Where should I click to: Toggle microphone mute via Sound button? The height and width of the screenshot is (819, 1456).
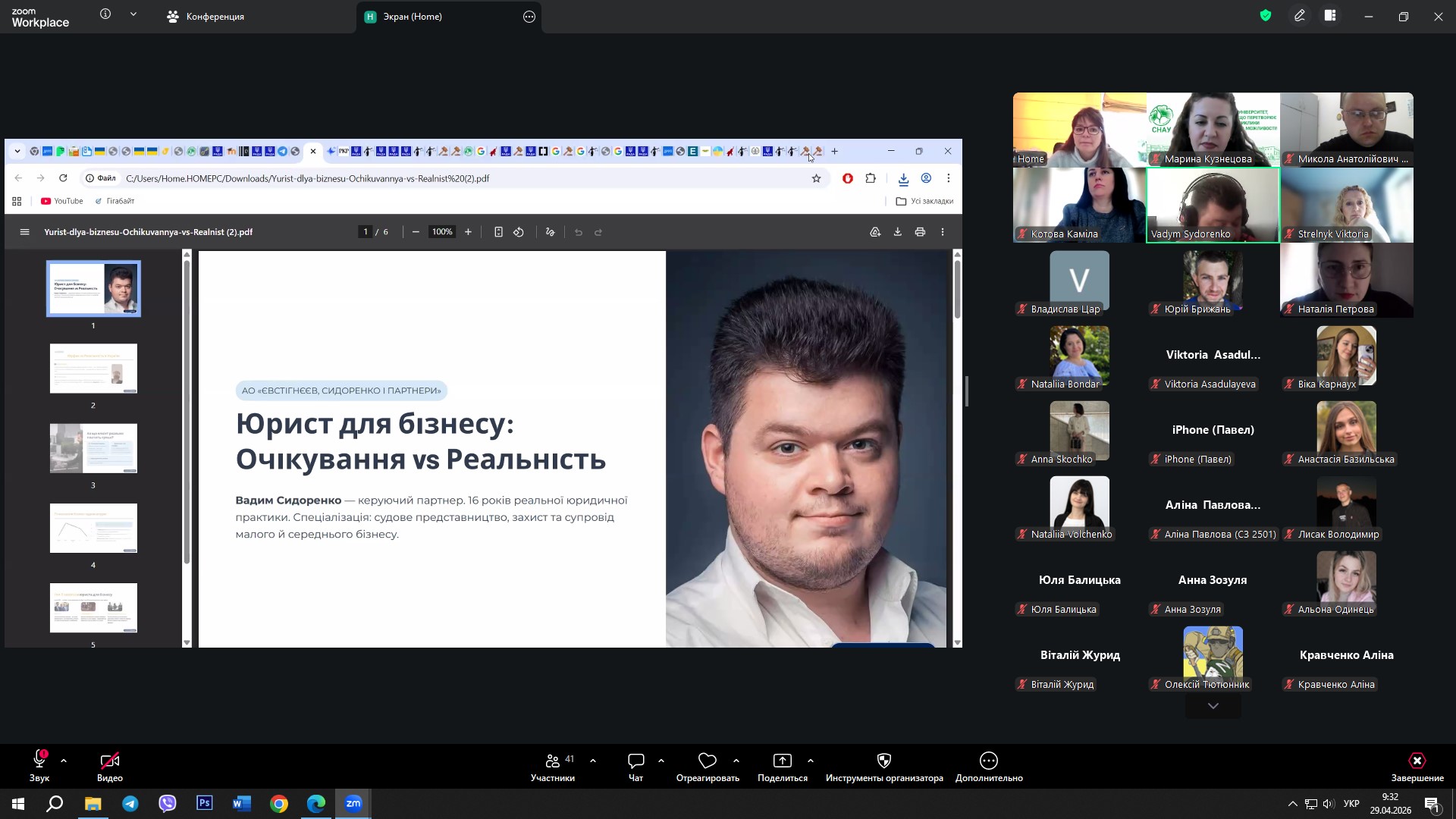[39, 761]
